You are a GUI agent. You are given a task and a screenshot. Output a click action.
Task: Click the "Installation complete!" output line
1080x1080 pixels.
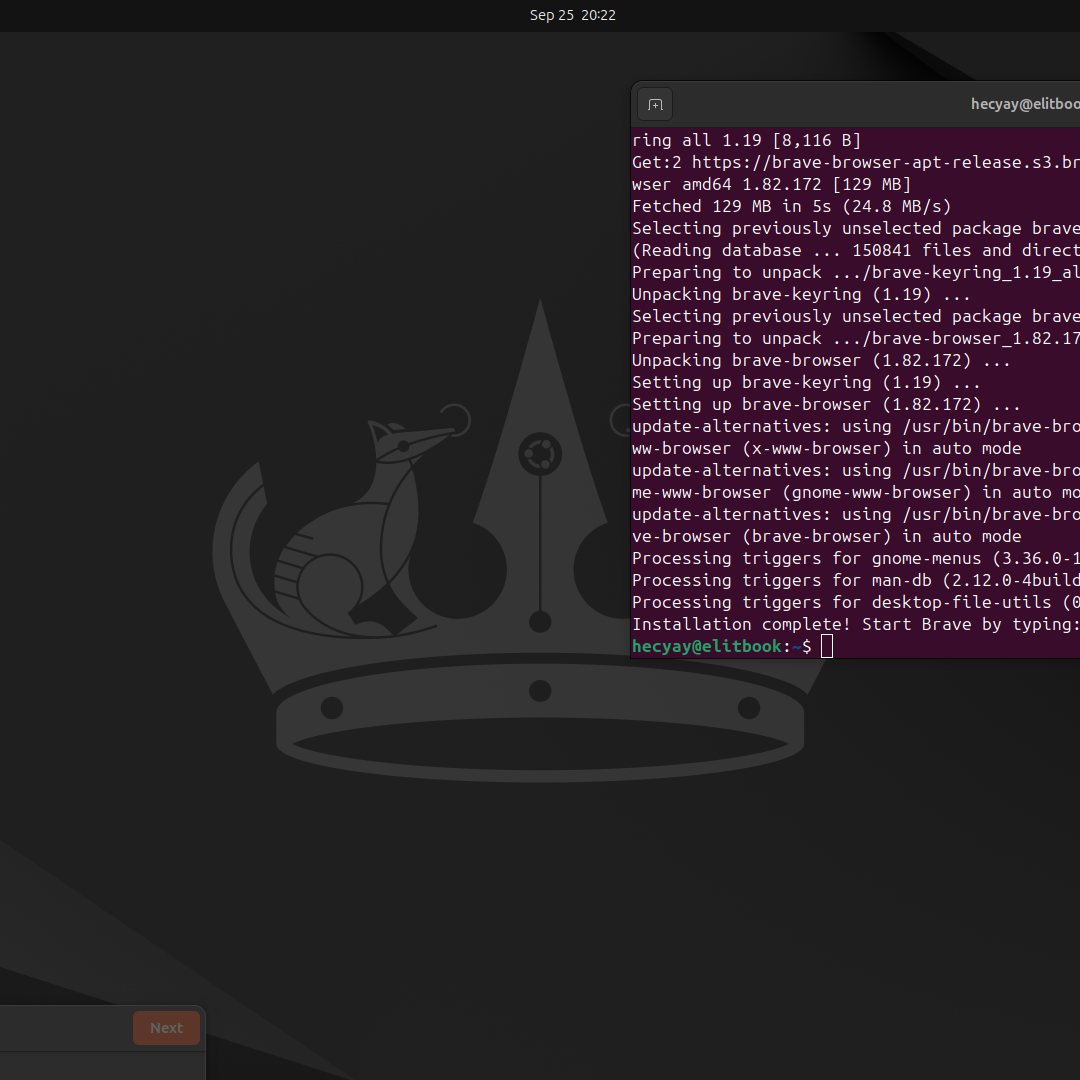[855, 624]
